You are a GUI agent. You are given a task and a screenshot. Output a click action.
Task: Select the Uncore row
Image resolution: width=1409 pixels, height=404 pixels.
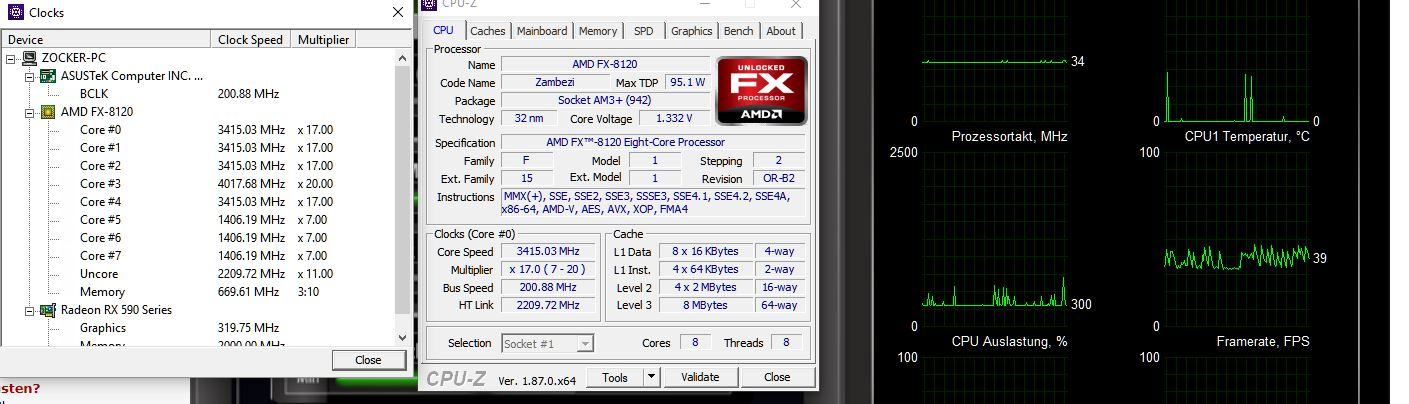point(197,274)
